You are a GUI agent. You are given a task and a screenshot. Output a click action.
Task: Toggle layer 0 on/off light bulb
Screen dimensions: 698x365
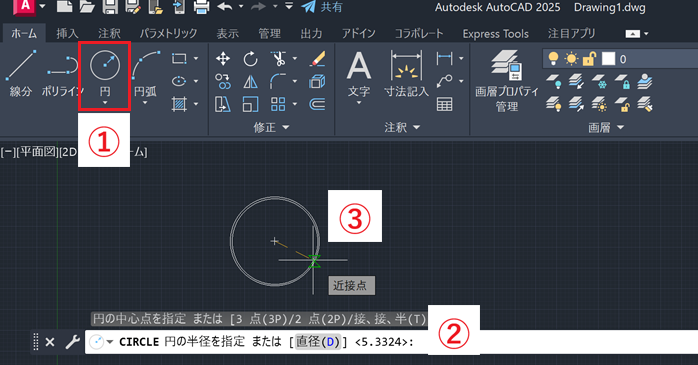(553, 58)
